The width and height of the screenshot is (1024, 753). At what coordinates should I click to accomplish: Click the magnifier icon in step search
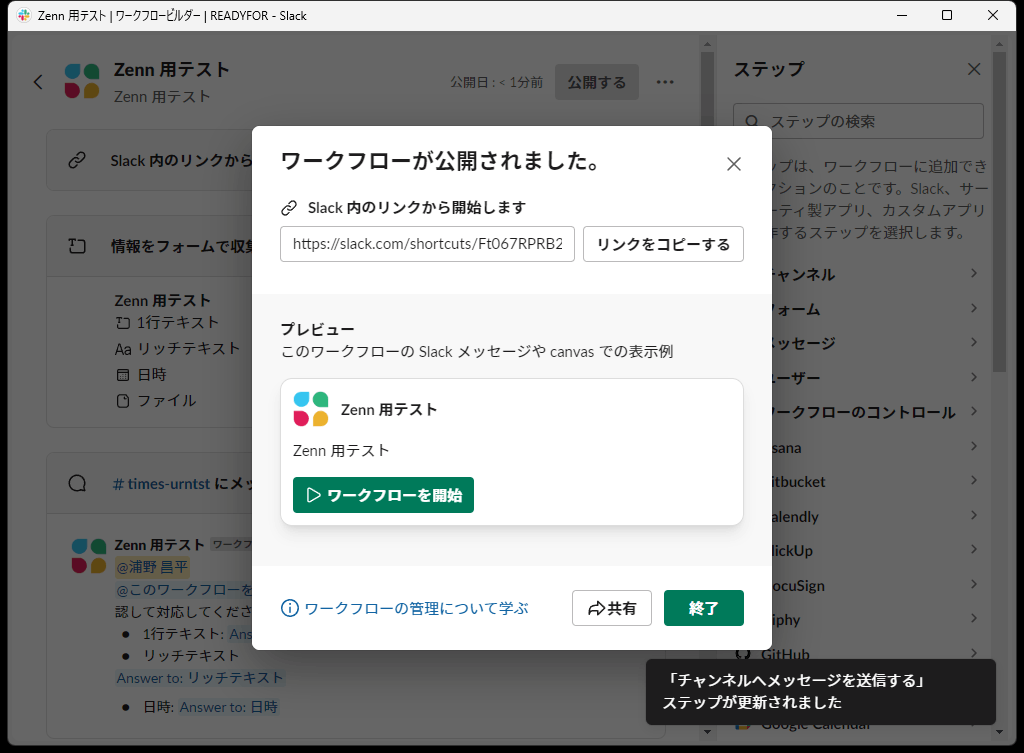[752, 121]
